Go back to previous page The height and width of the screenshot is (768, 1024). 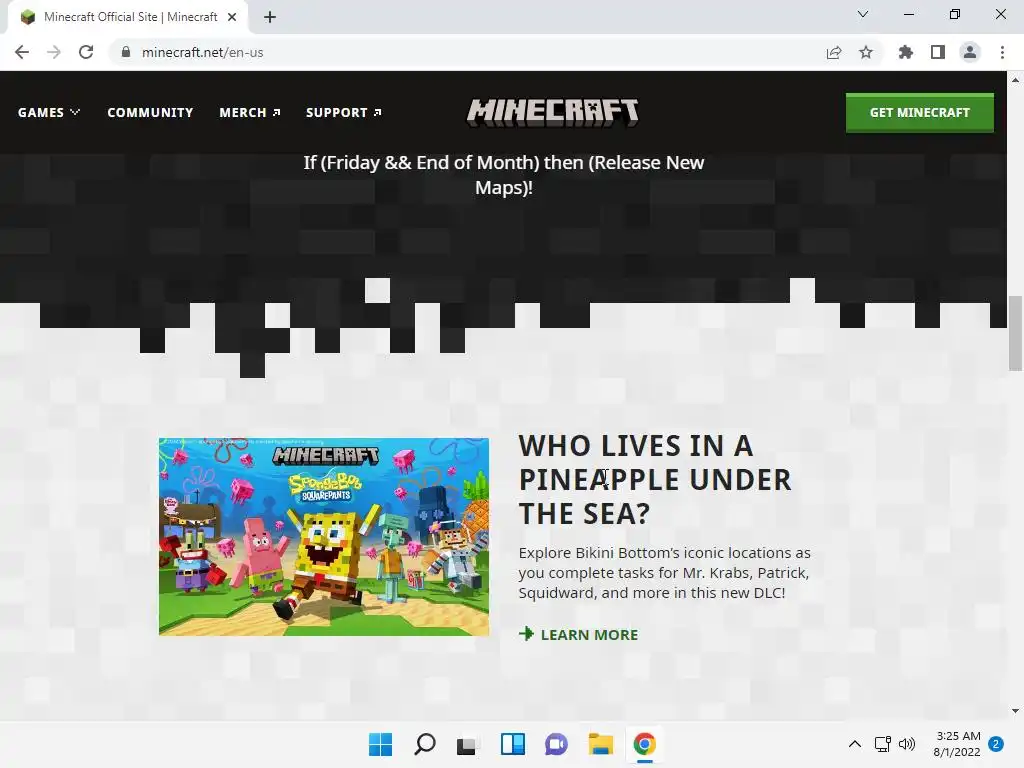(x=22, y=52)
